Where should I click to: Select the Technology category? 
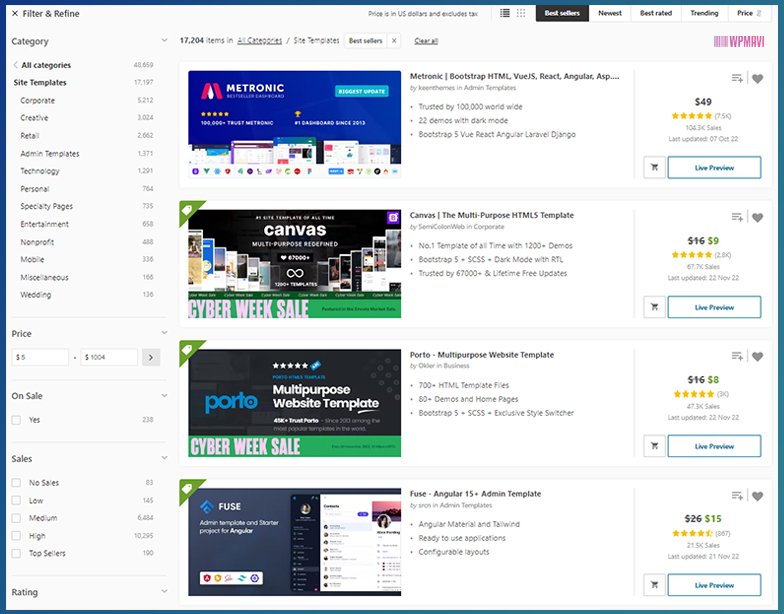40,171
